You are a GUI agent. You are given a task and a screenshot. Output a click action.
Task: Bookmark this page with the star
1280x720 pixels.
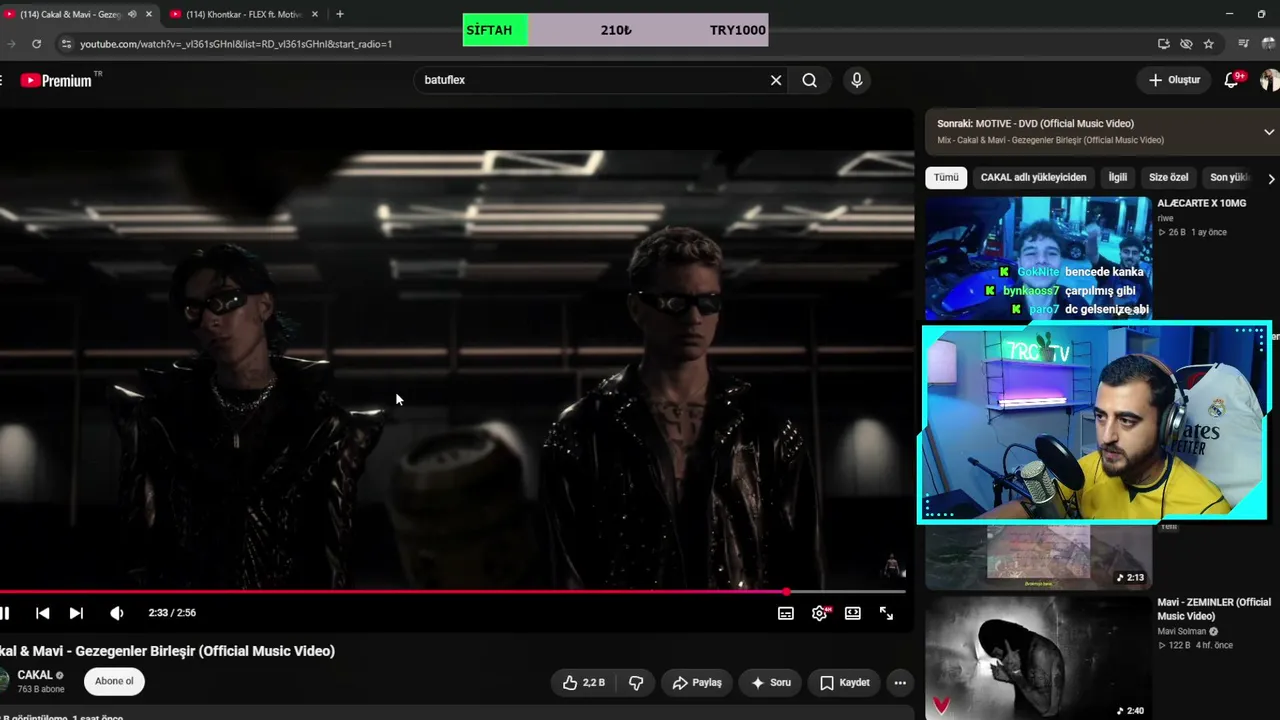1209,44
